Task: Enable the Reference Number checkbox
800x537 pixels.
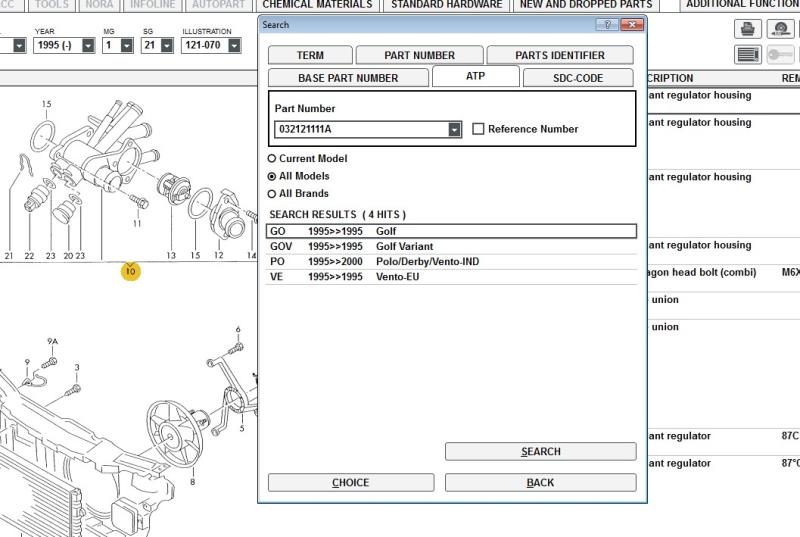Action: 478,129
